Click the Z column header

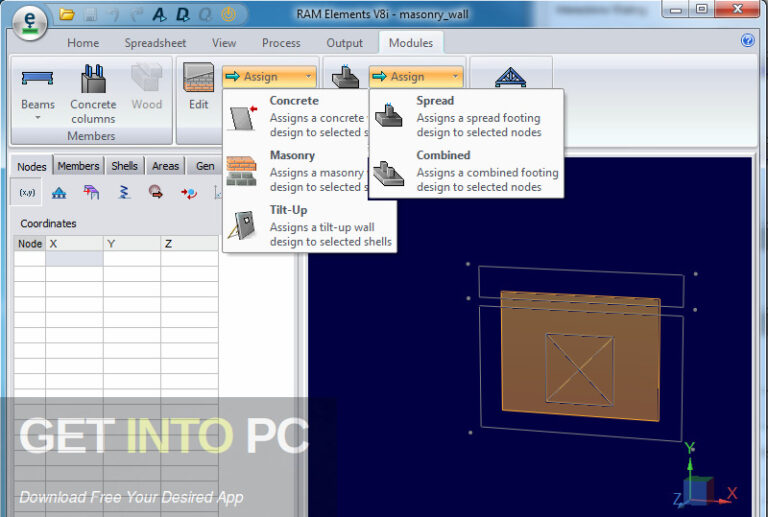coord(189,244)
